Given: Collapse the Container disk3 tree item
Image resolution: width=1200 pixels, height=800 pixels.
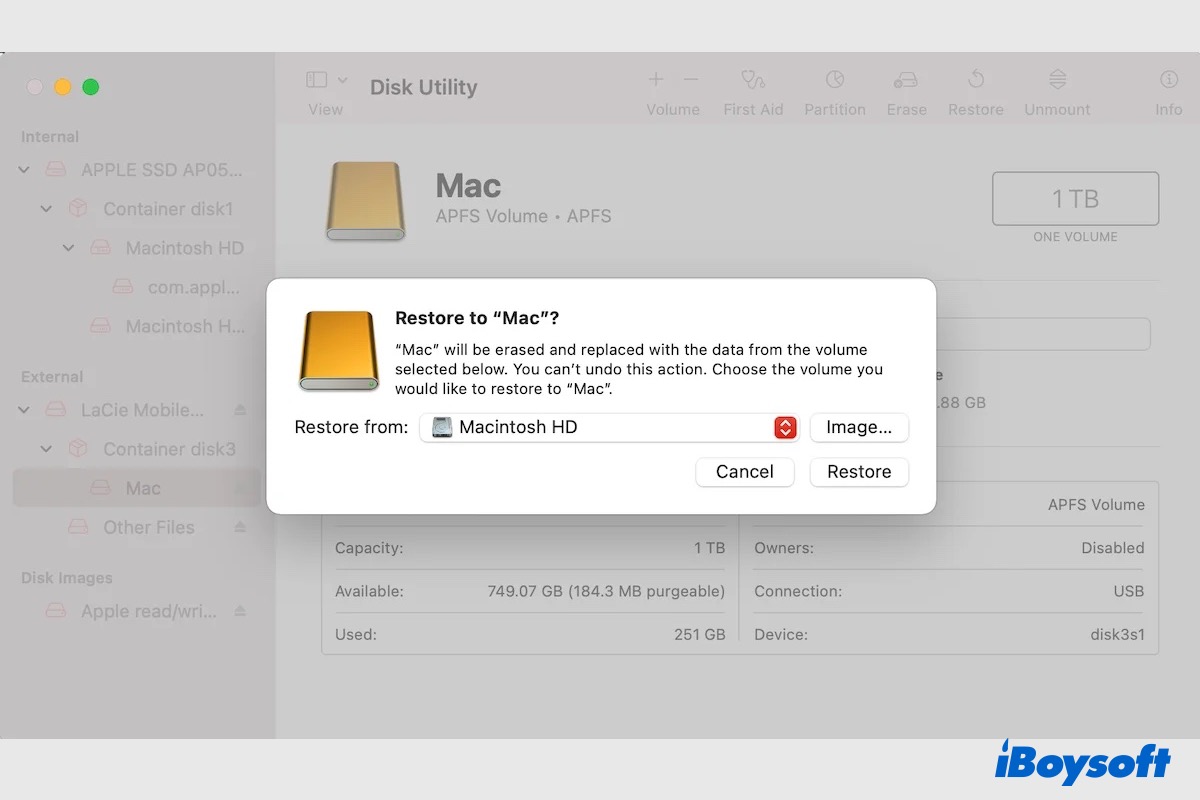Looking at the screenshot, I should [46, 449].
